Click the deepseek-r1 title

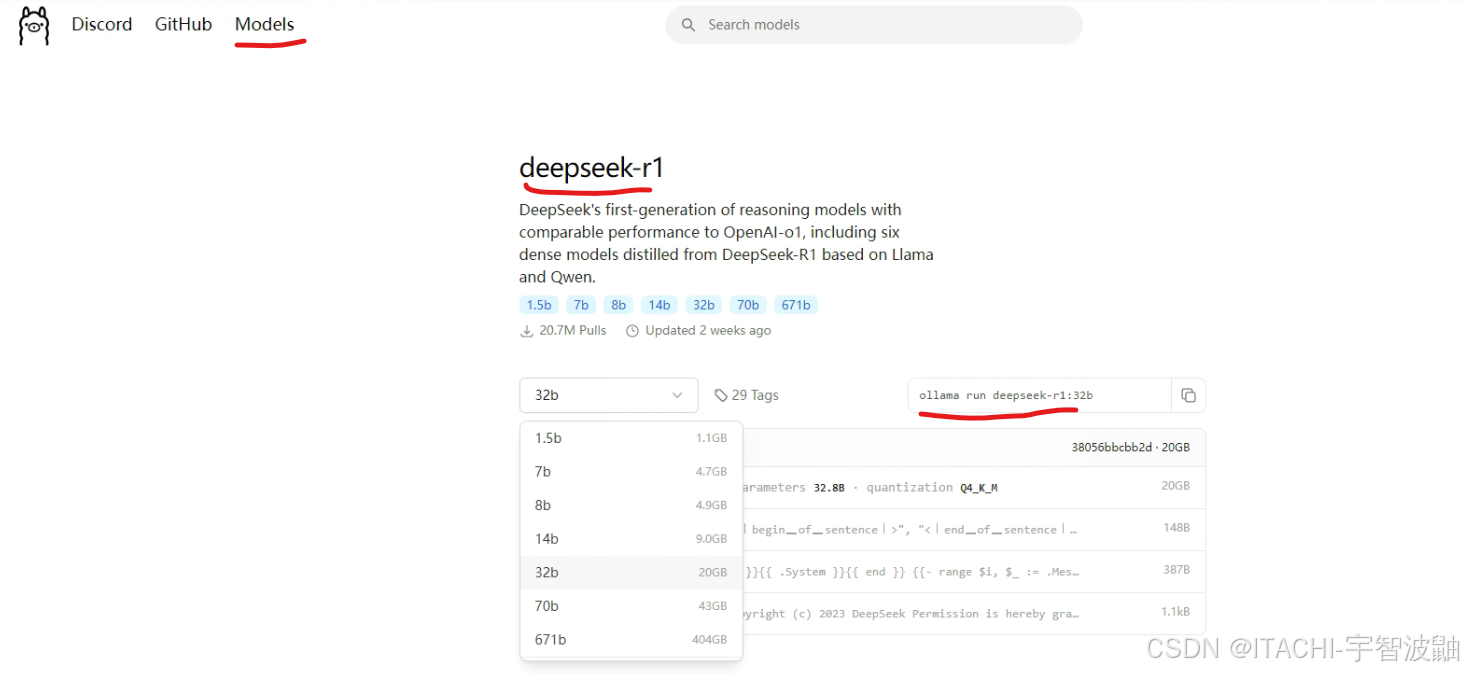(592, 168)
